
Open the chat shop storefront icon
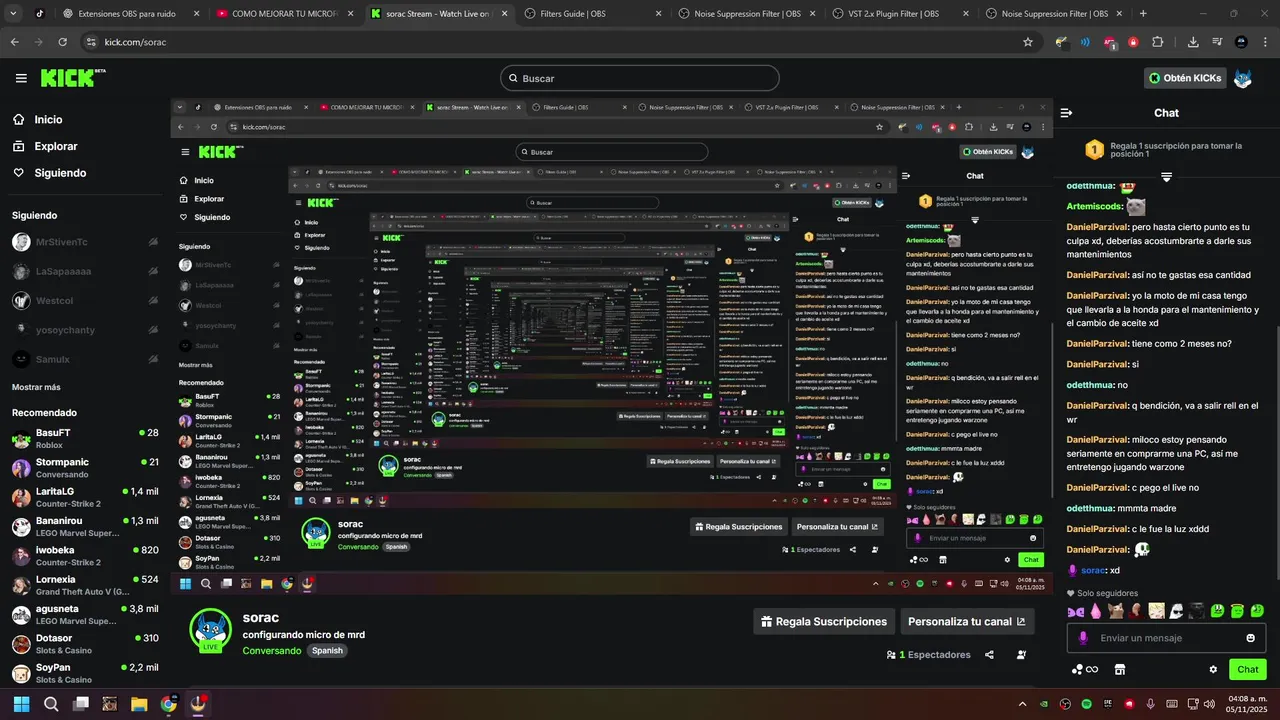pyautogui.click(x=1120, y=669)
